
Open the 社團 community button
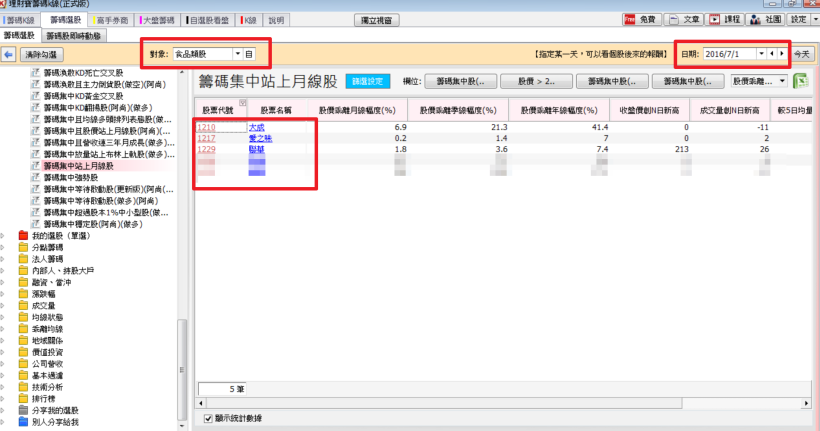[766, 20]
